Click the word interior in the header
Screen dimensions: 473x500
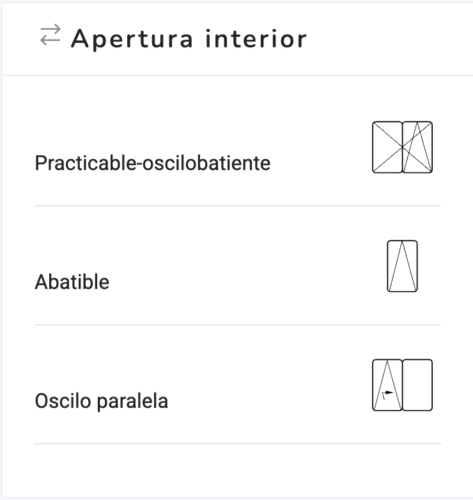click(x=256, y=39)
